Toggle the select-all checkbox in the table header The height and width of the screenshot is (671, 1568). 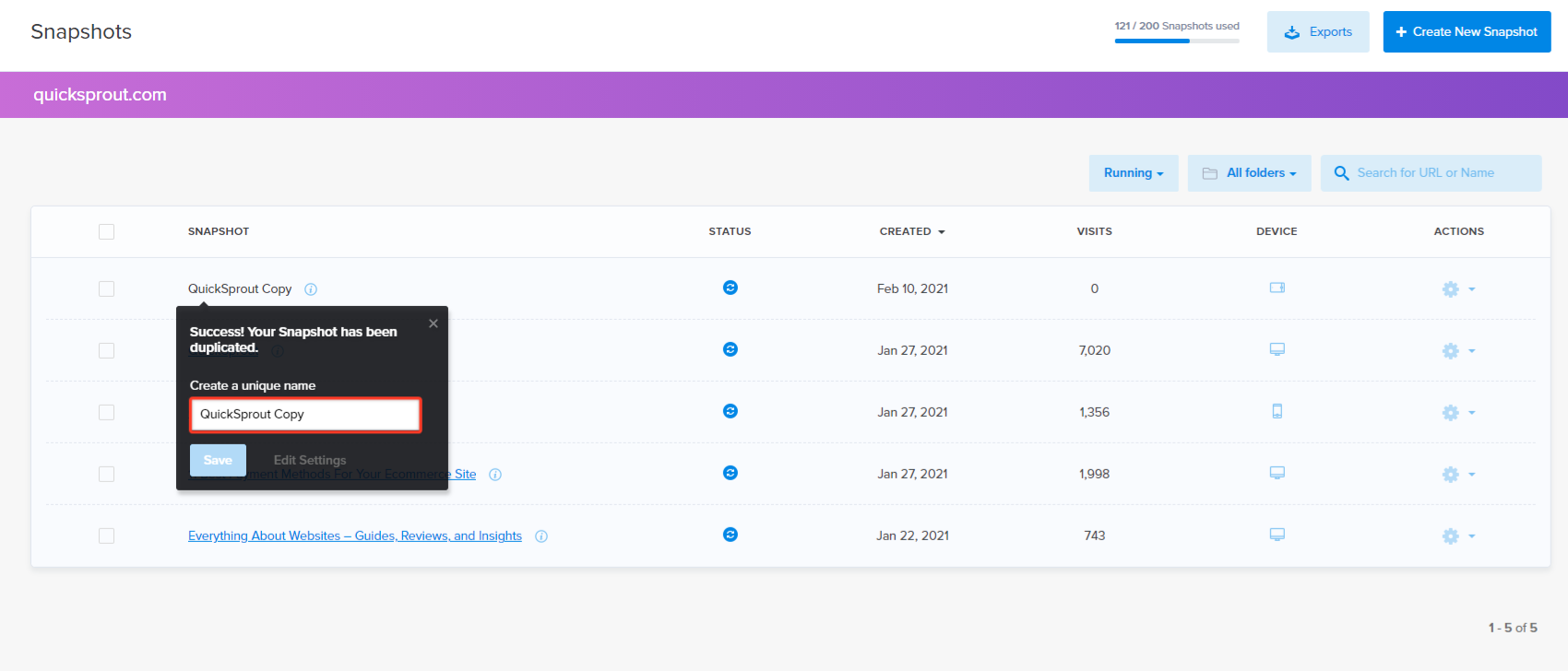point(107,231)
